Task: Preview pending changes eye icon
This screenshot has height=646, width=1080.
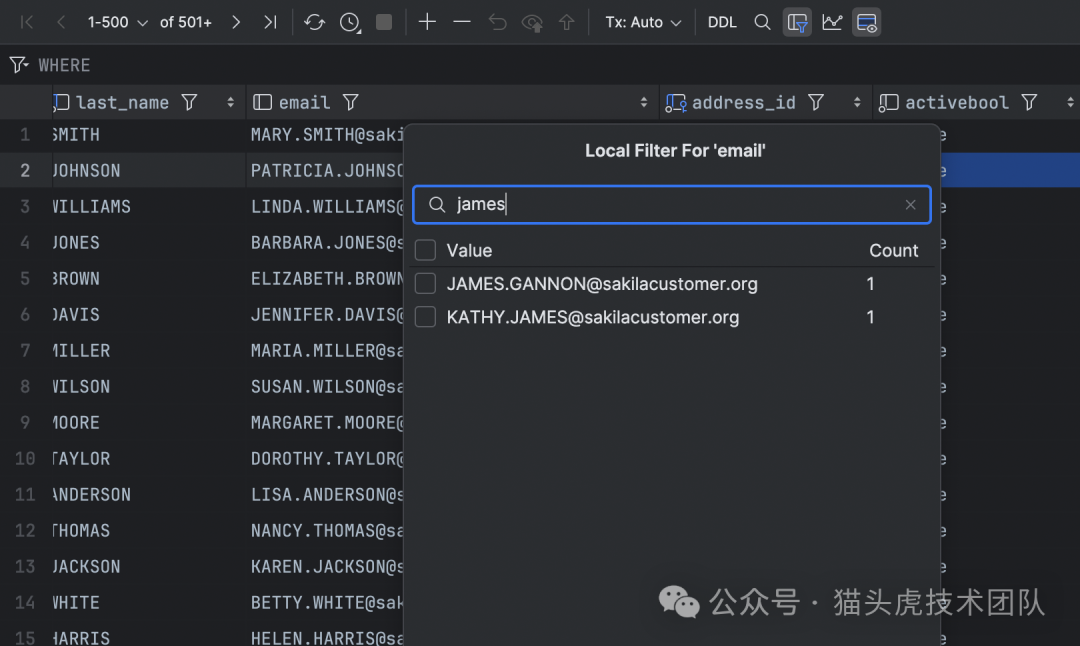Action: coord(532,23)
